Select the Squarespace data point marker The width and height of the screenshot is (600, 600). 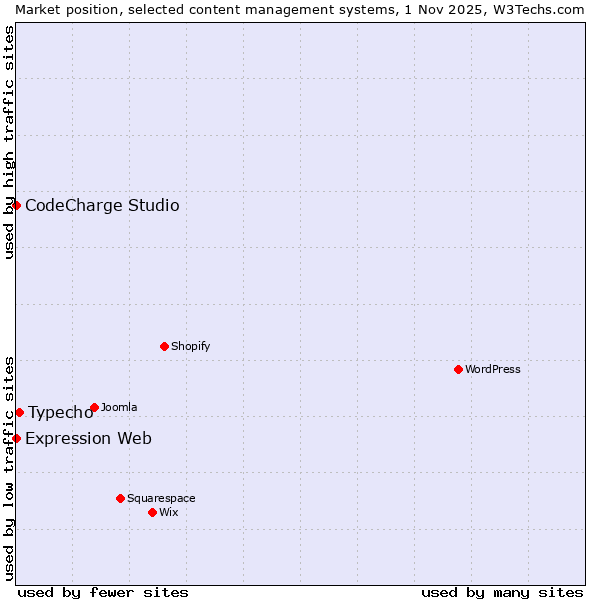click(120, 498)
